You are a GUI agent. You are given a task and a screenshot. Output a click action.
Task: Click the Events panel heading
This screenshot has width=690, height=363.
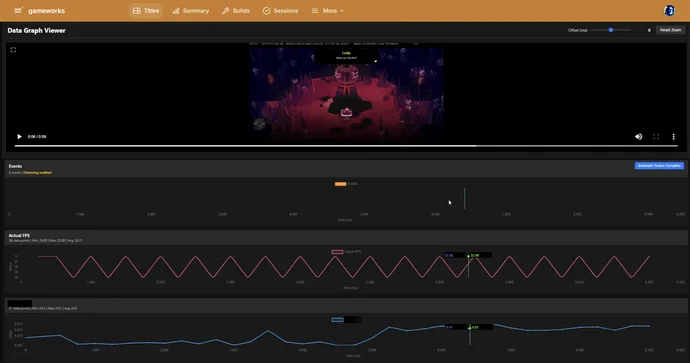click(x=15, y=166)
